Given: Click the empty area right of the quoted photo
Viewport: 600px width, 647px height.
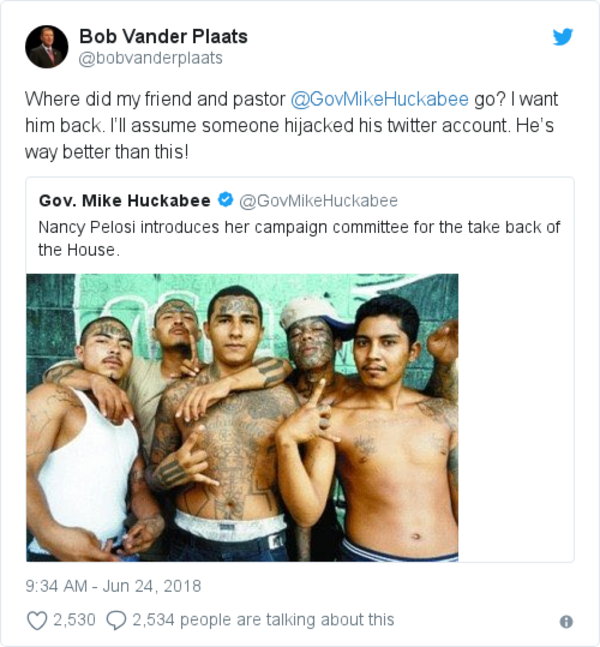Looking at the screenshot, I should pyautogui.click(x=515, y=417).
